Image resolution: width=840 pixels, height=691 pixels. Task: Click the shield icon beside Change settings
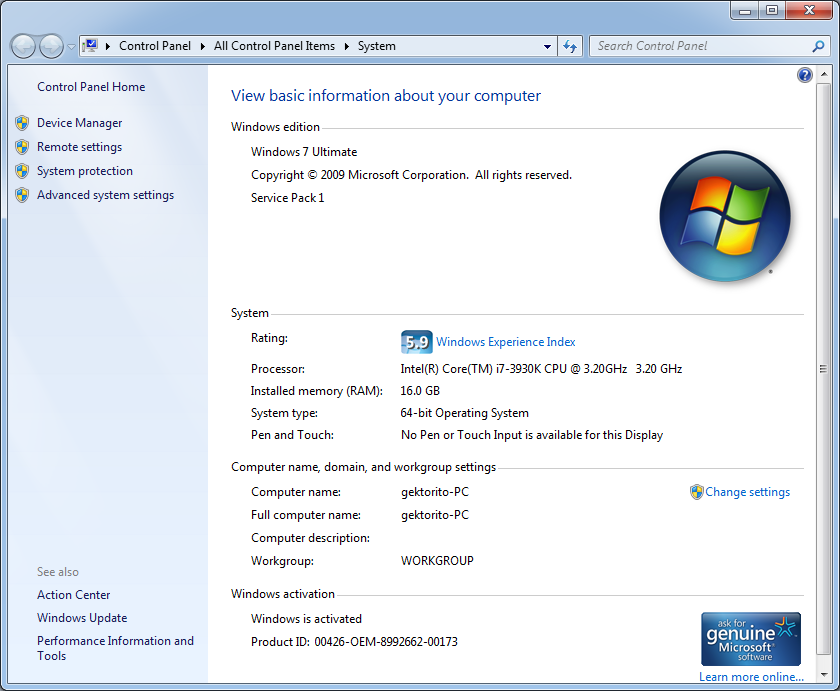coord(696,492)
